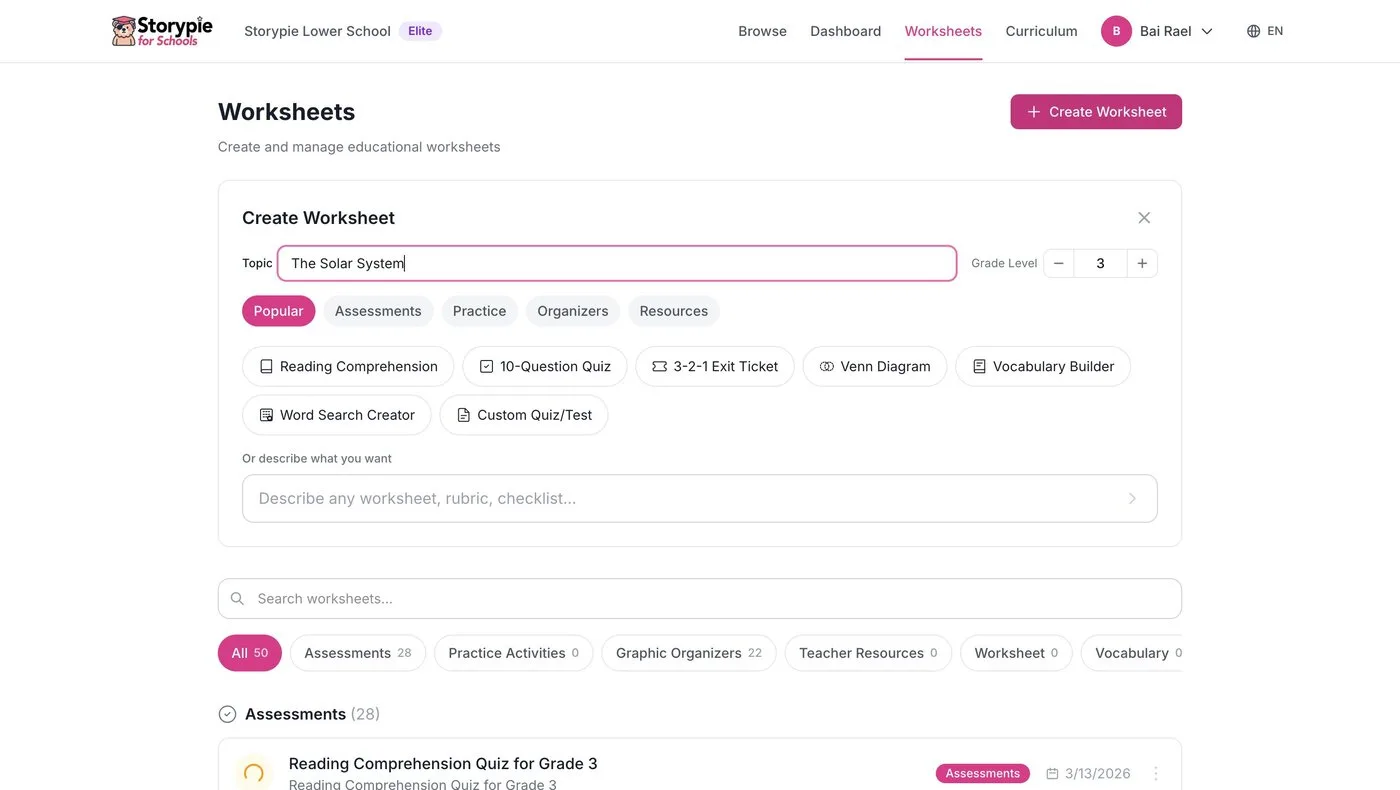Choose the Venn Diagram template
This screenshot has height=790, width=1400.
874,366
